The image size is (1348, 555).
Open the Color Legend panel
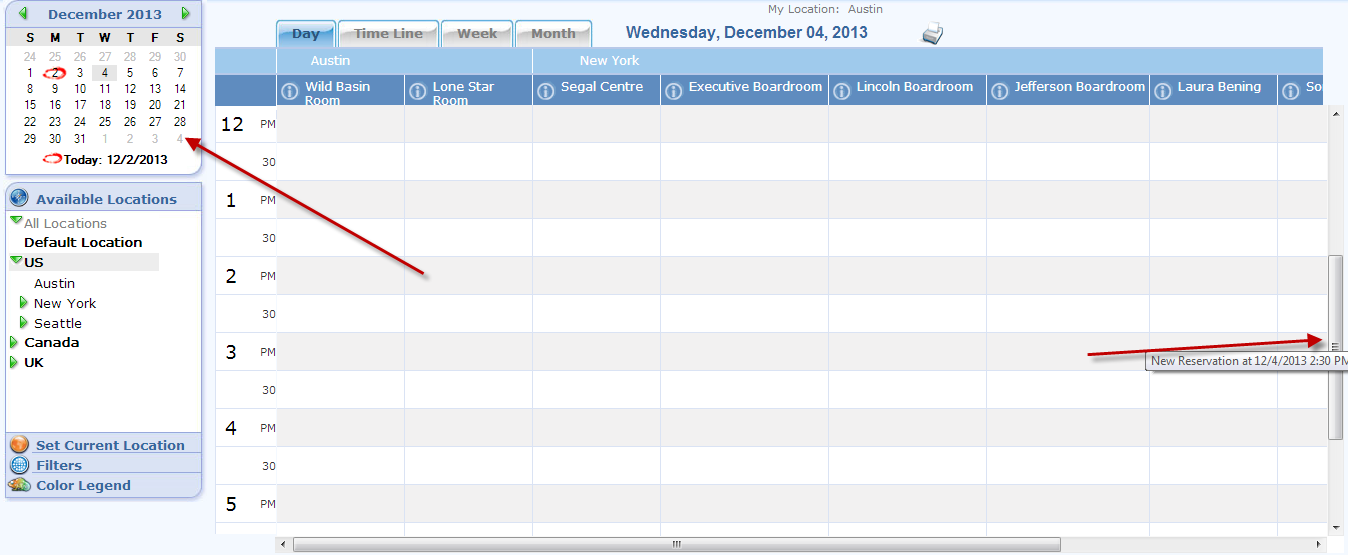pyautogui.click(x=83, y=486)
